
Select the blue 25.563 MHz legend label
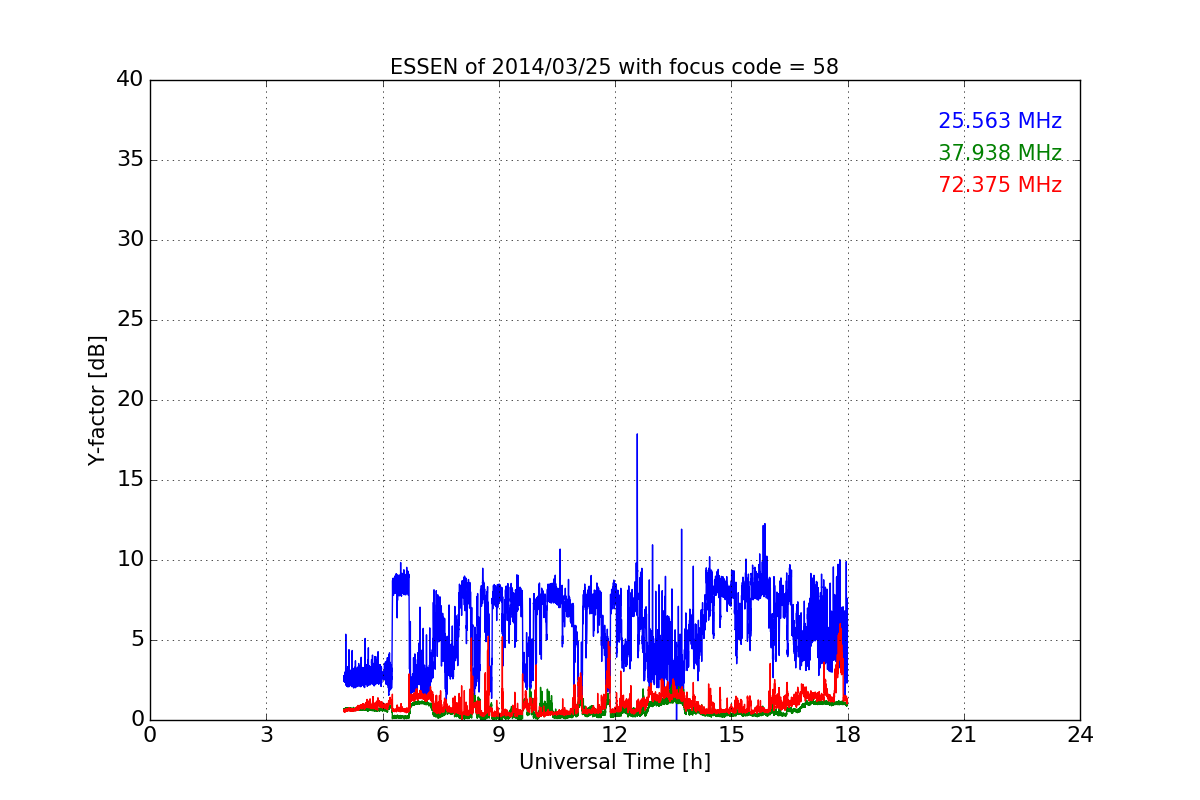1000,121
